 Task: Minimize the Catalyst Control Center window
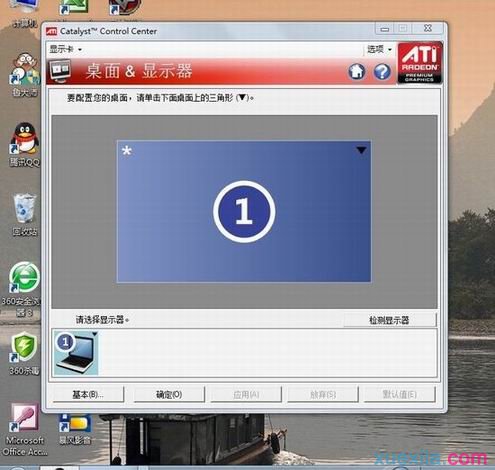tap(384, 29)
